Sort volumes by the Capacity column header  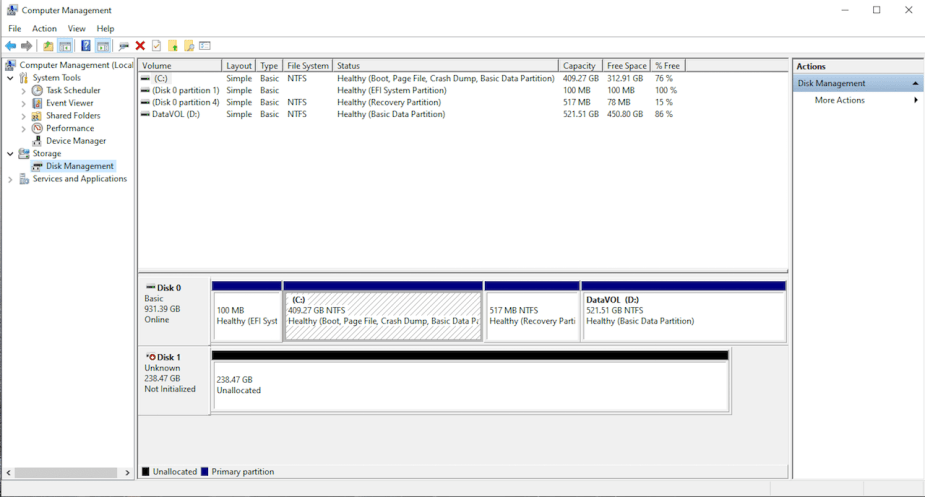(x=580, y=66)
